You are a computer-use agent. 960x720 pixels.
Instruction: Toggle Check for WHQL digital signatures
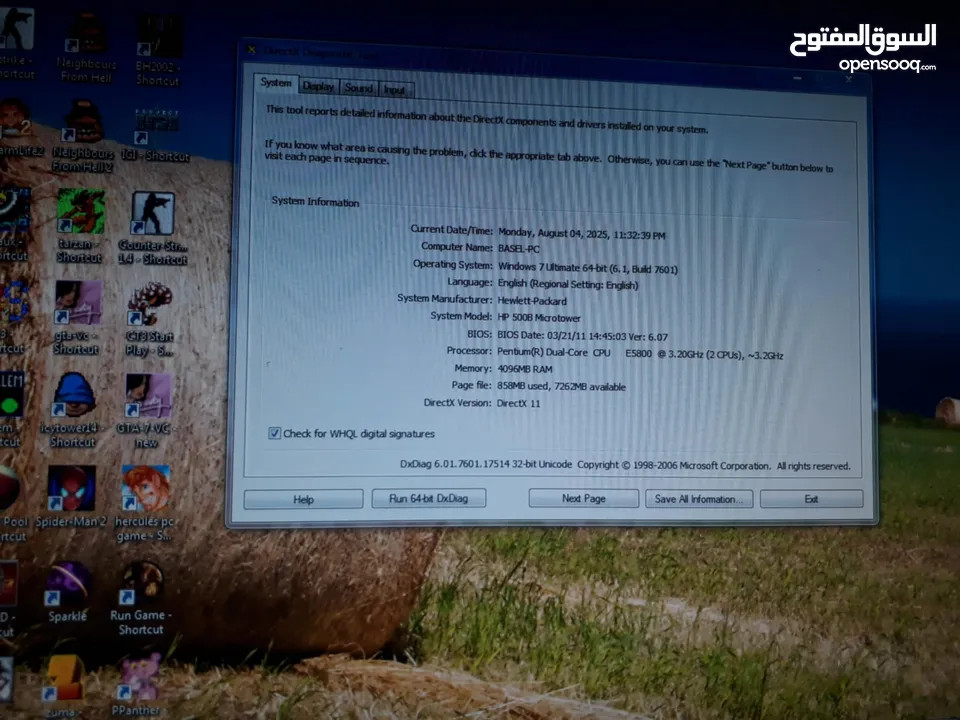(274, 433)
